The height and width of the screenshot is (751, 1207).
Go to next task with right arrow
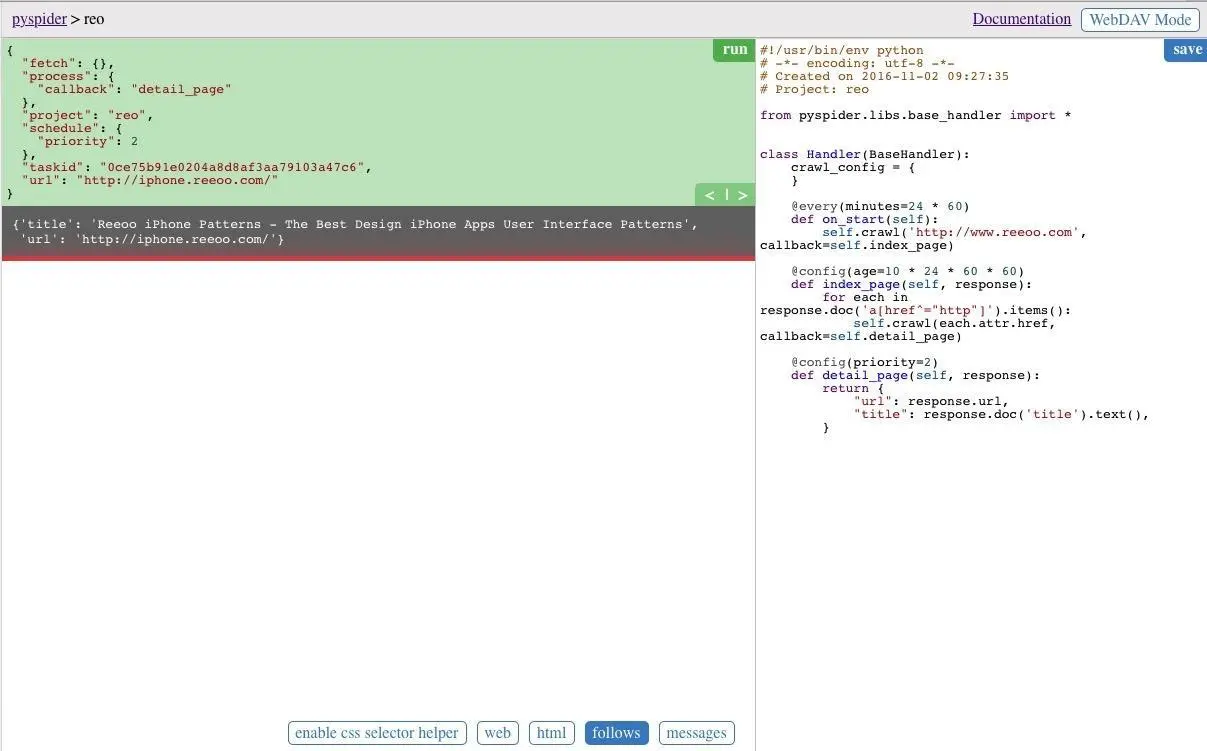pyautogui.click(x=742, y=195)
